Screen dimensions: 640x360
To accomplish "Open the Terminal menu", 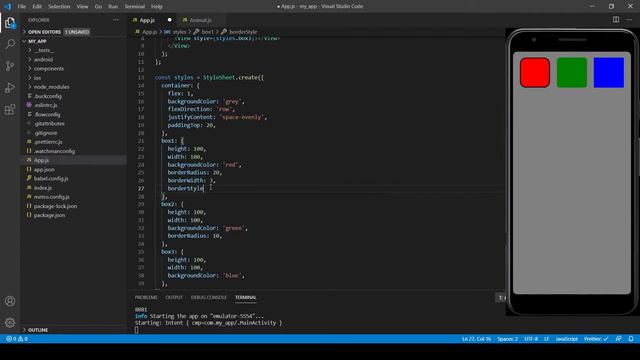I will (x=135, y=7).
